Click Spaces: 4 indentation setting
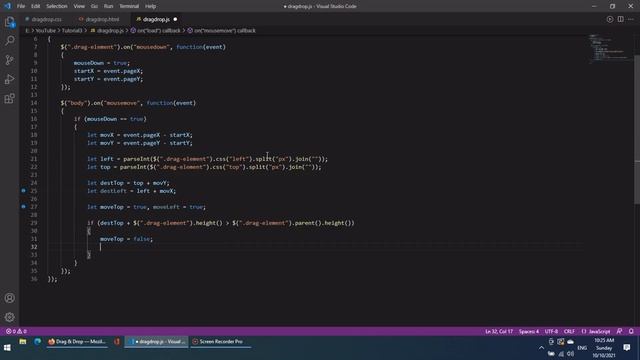Viewport: 640px width, 360px height. pyautogui.click(x=529, y=331)
